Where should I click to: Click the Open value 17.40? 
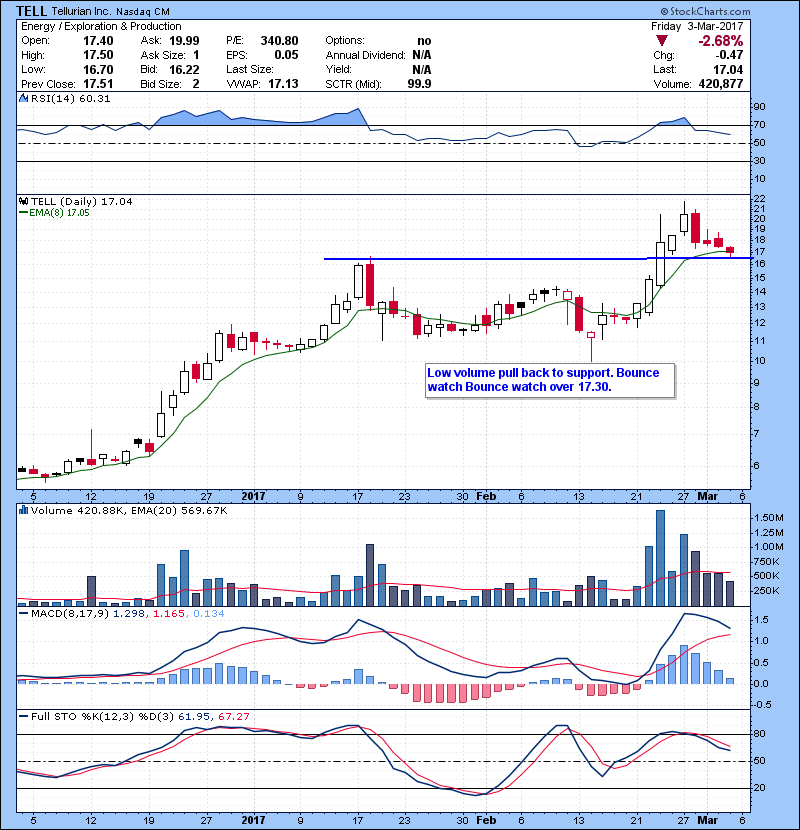point(98,41)
